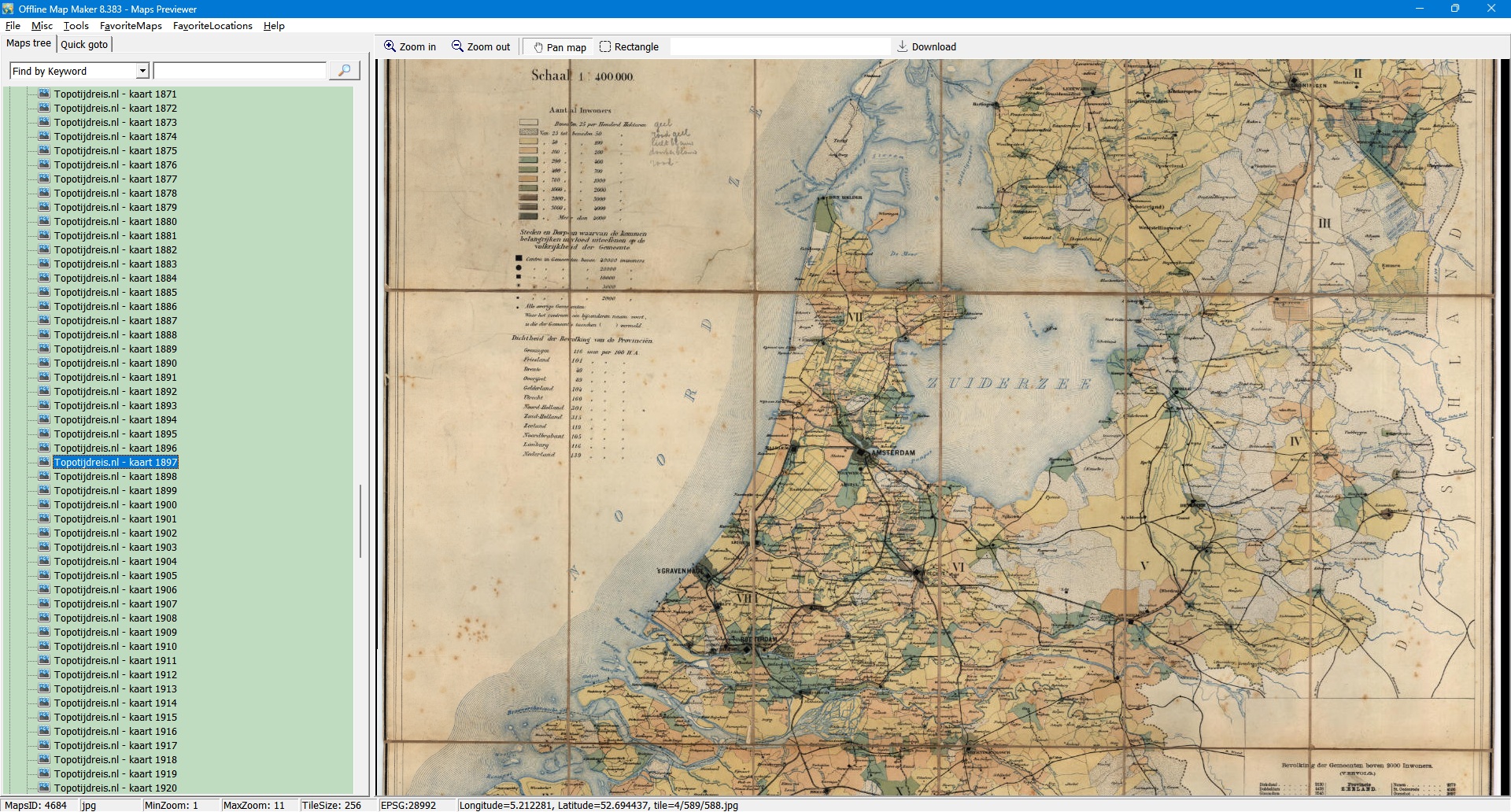Click the Zoom in magnifier icon
The height and width of the screenshot is (812, 1511).
pyautogui.click(x=390, y=46)
